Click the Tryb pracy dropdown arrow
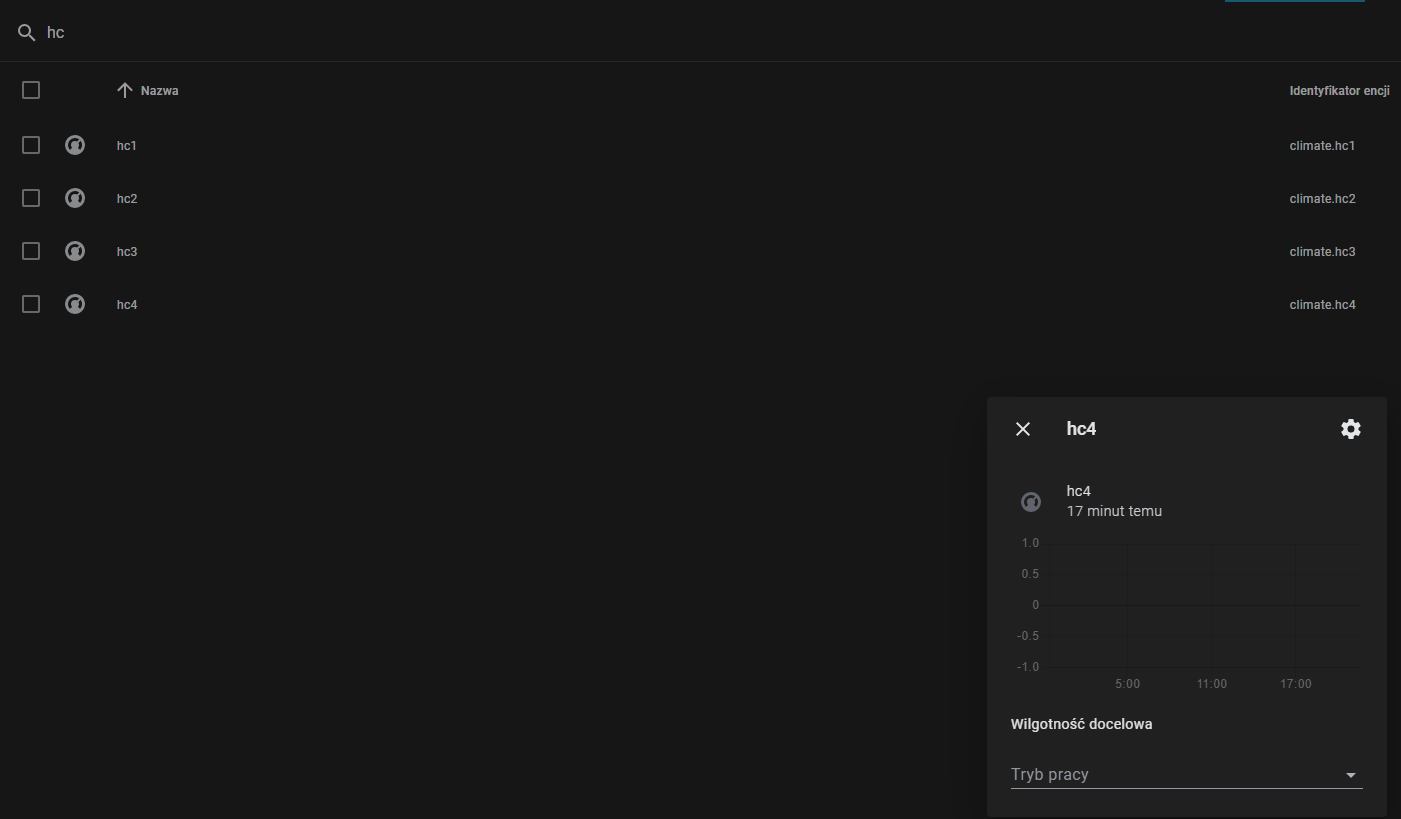This screenshot has width=1401, height=819. coord(1351,775)
